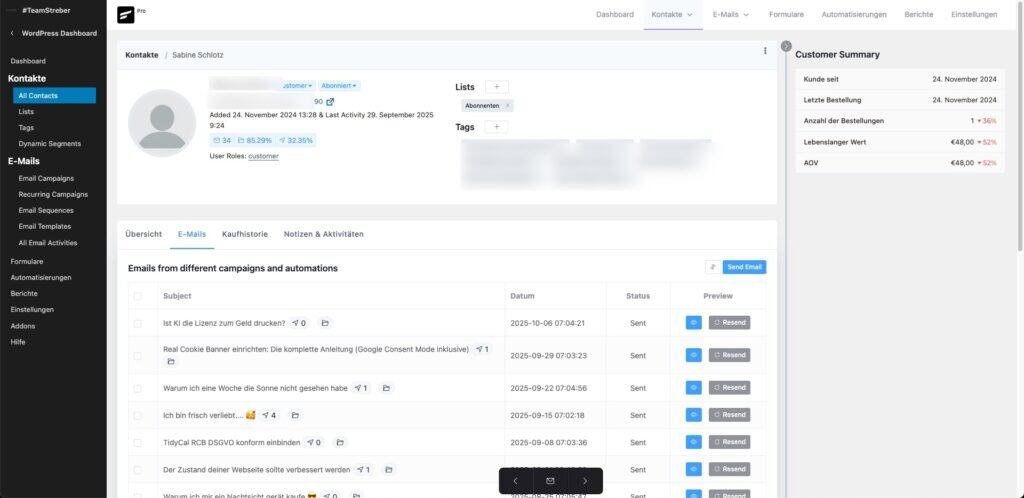Click back arrow beside WordPress Dashboard
The width and height of the screenshot is (1024, 498).
point(12,33)
